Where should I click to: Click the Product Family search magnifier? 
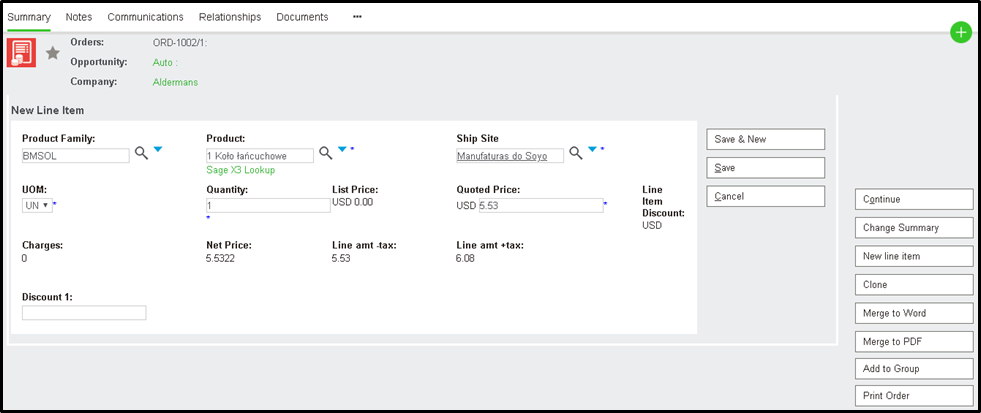pyautogui.click(x=141, y=152)
